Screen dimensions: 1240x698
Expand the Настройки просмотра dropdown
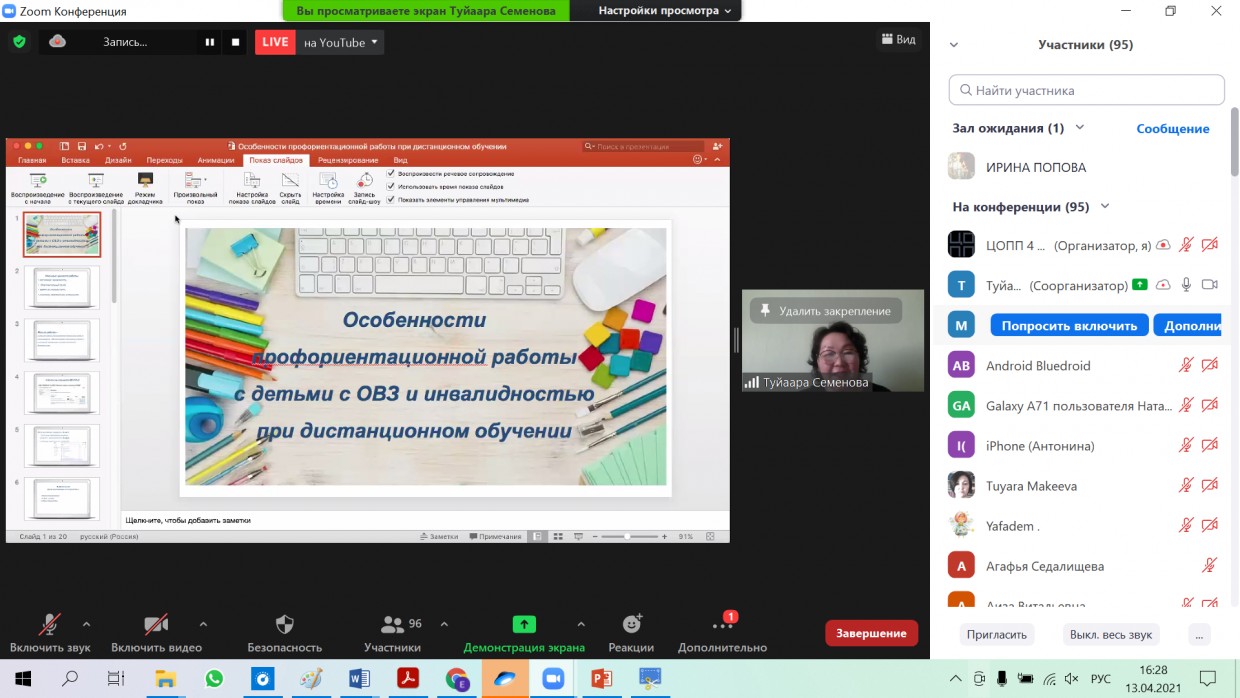click(664, 11)
